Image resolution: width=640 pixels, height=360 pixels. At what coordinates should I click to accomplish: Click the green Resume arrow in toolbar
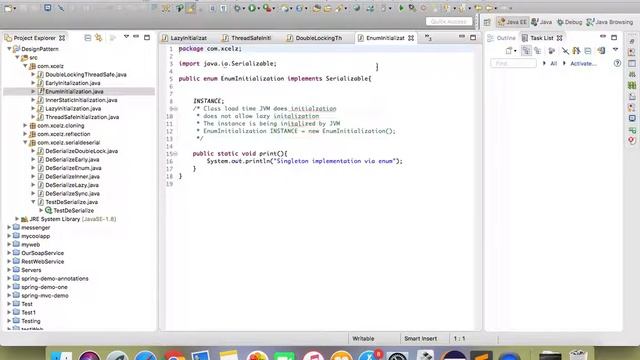click(x=402, y=8)
